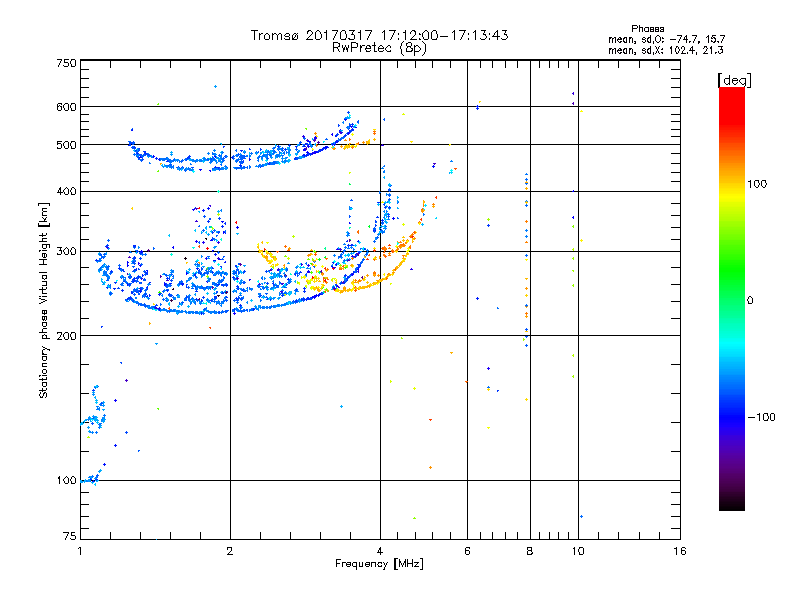This screenshot has width=800, height=600.
Task: Click the x-axis tick label '8'
Action: 530,551
